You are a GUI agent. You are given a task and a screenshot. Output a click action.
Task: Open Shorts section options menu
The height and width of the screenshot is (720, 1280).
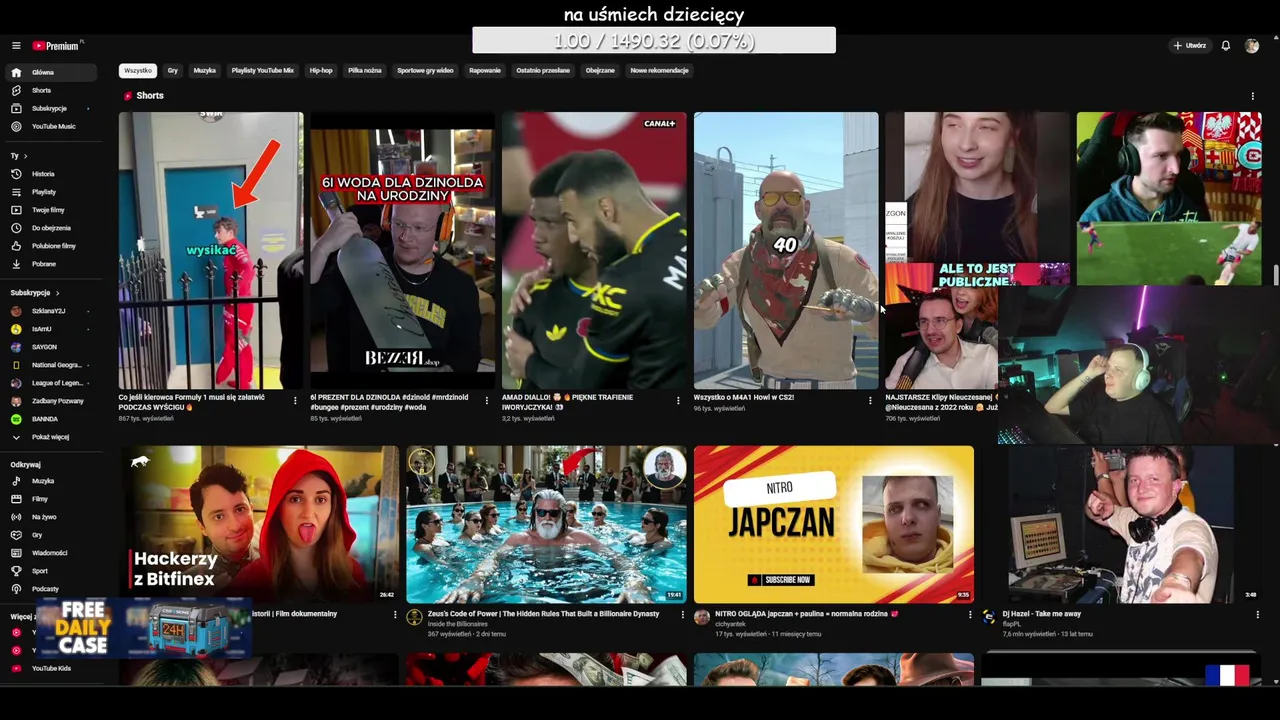[1252, 96]
